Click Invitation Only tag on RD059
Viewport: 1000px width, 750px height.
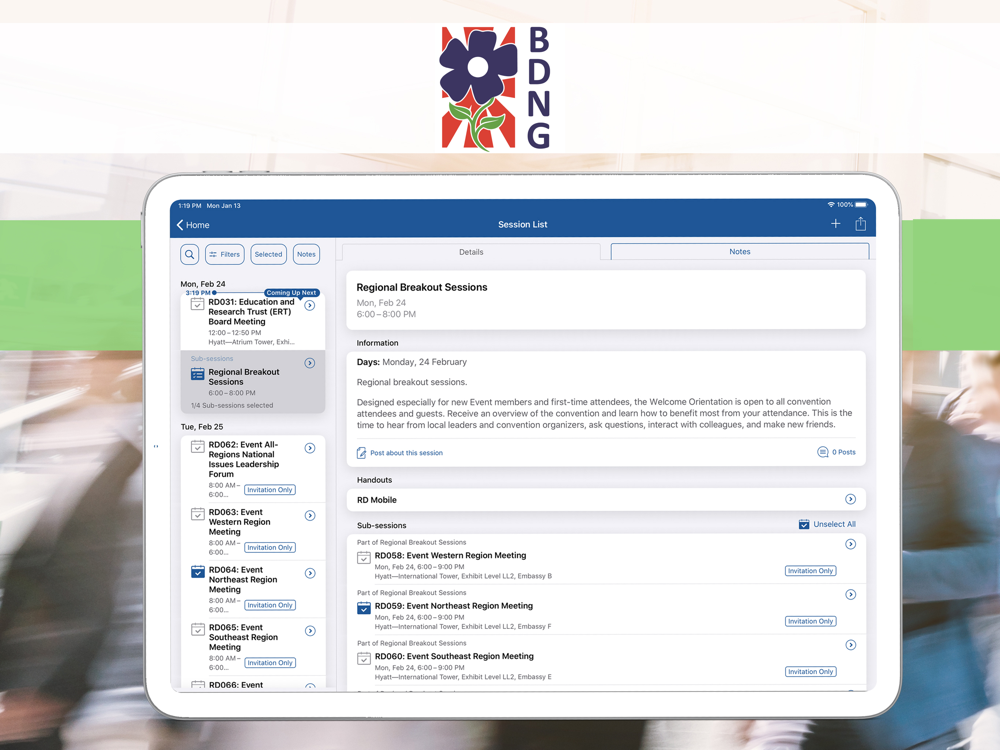811,621
